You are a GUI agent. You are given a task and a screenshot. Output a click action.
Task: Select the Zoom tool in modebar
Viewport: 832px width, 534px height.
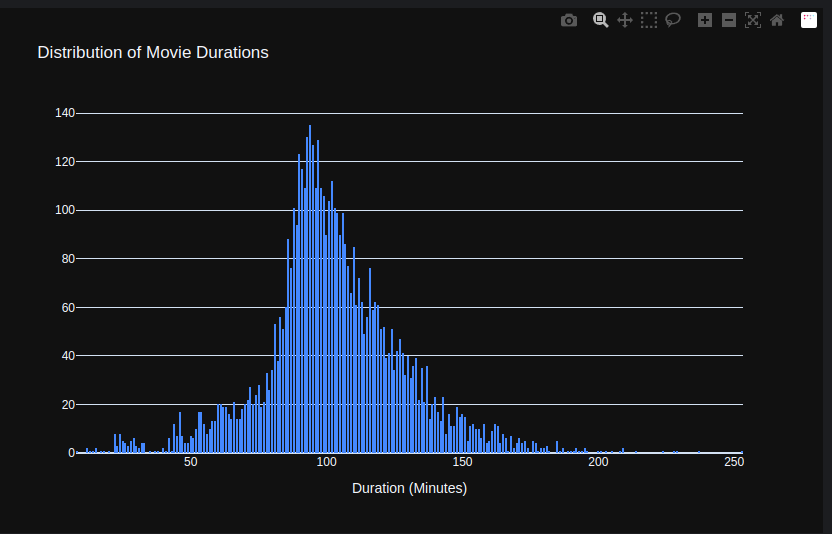pos(601,20)
